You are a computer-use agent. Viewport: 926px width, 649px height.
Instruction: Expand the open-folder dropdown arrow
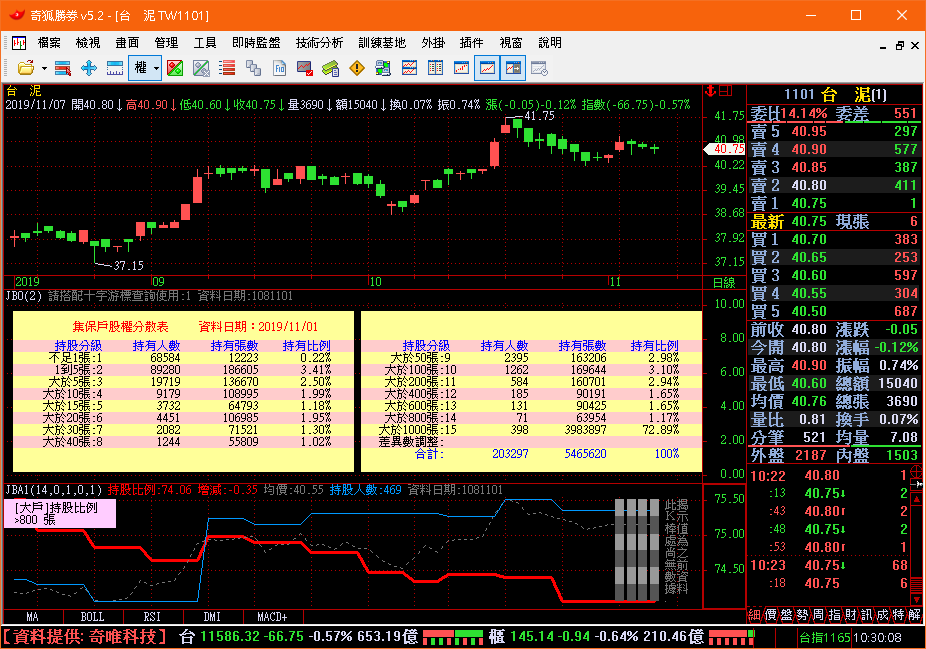44,69
